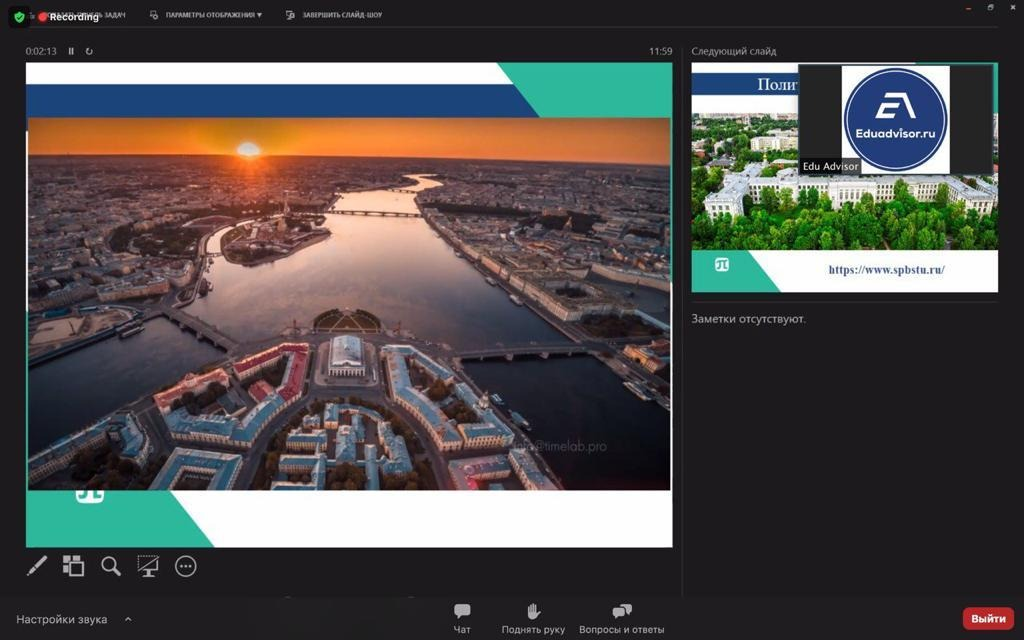Open the see all slides grid

73,566
